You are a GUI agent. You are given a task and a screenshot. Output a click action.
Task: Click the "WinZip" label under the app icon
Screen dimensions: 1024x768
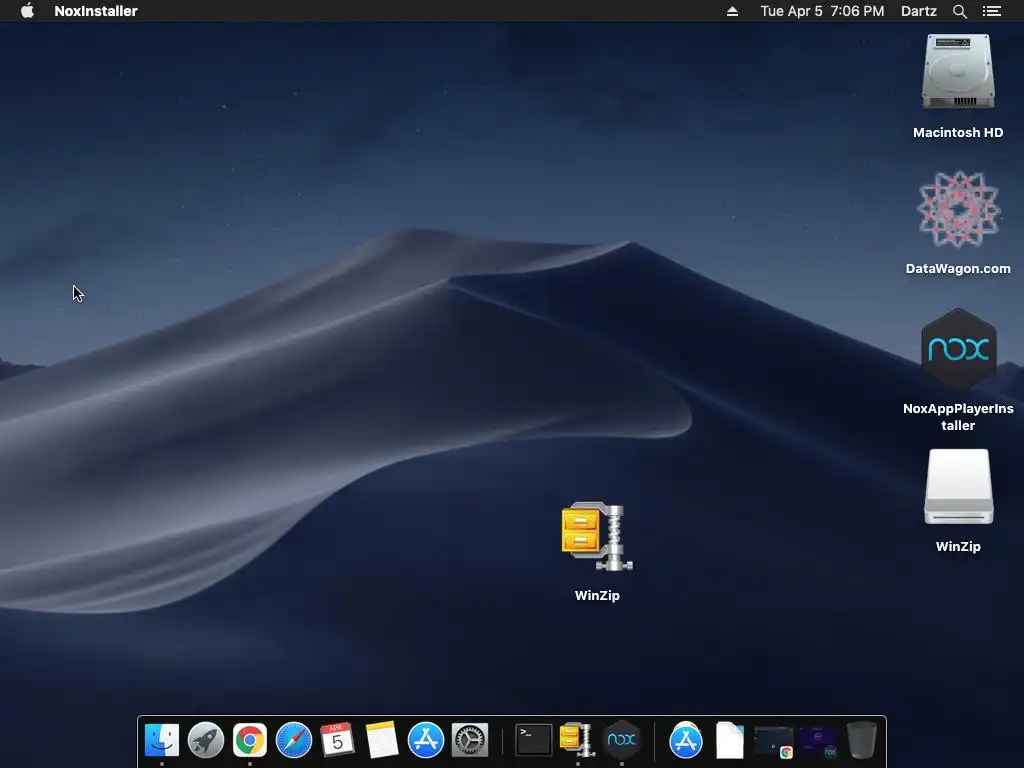(597, 596)
